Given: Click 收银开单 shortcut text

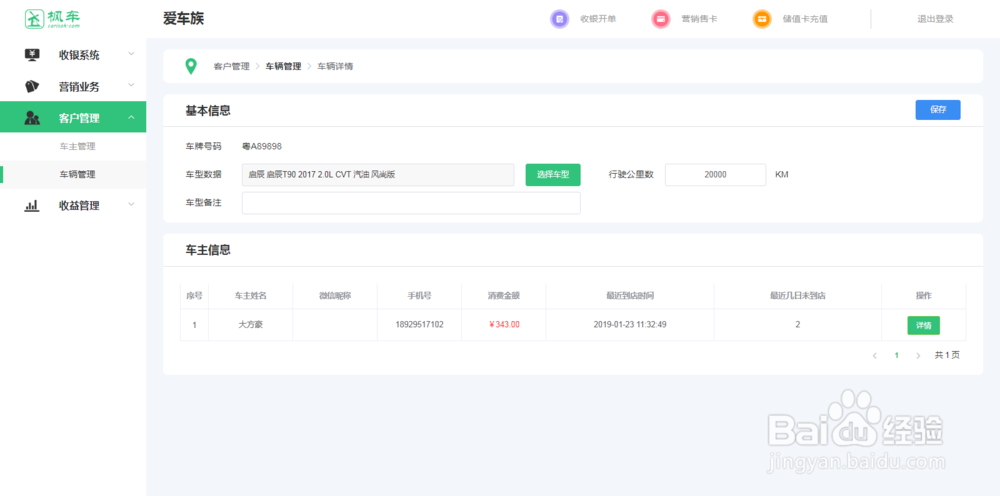Looking at the screenshot, I should pyautogui.click(x=598, y=19).
